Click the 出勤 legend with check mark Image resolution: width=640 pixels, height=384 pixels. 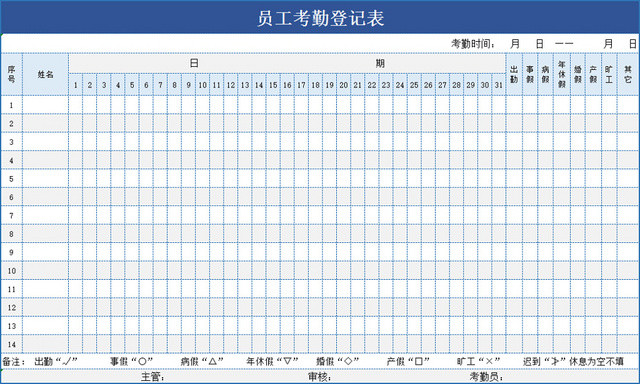click(56, 362)
